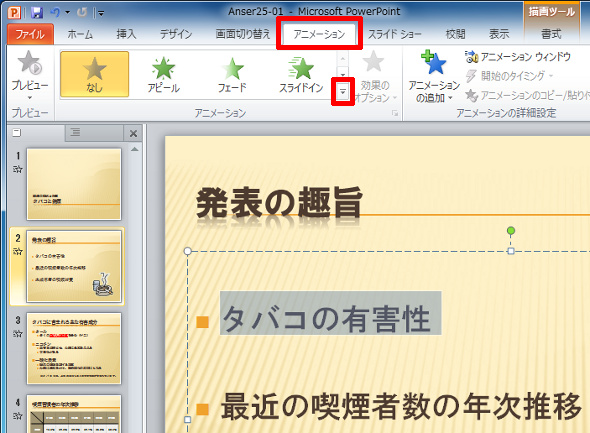Select slide 4 thumbnail with table
Viewport: 590px width, 433px height.
click(x=74, y=414)
